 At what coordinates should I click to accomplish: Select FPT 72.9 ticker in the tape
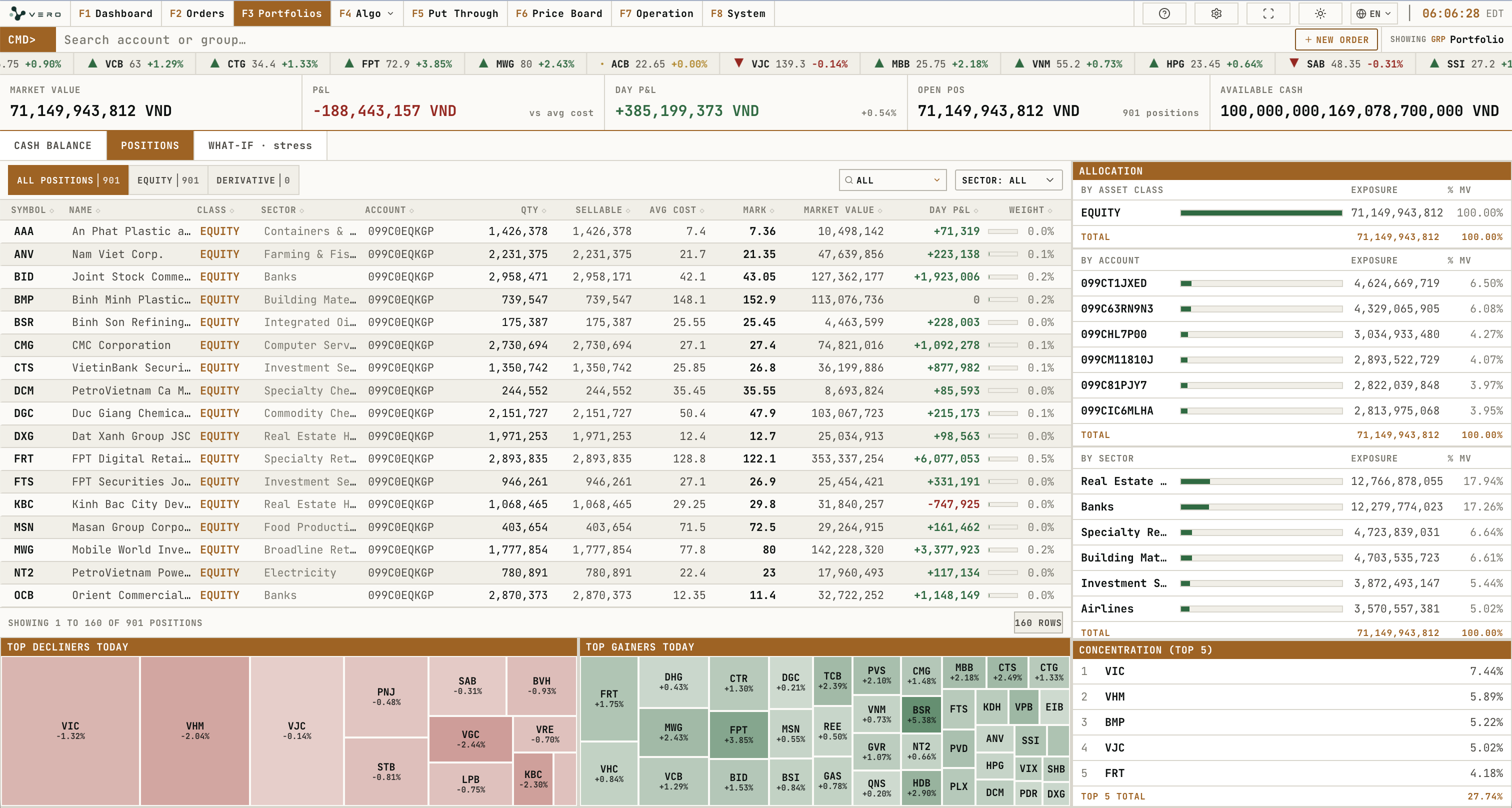[x=398, y=64]
